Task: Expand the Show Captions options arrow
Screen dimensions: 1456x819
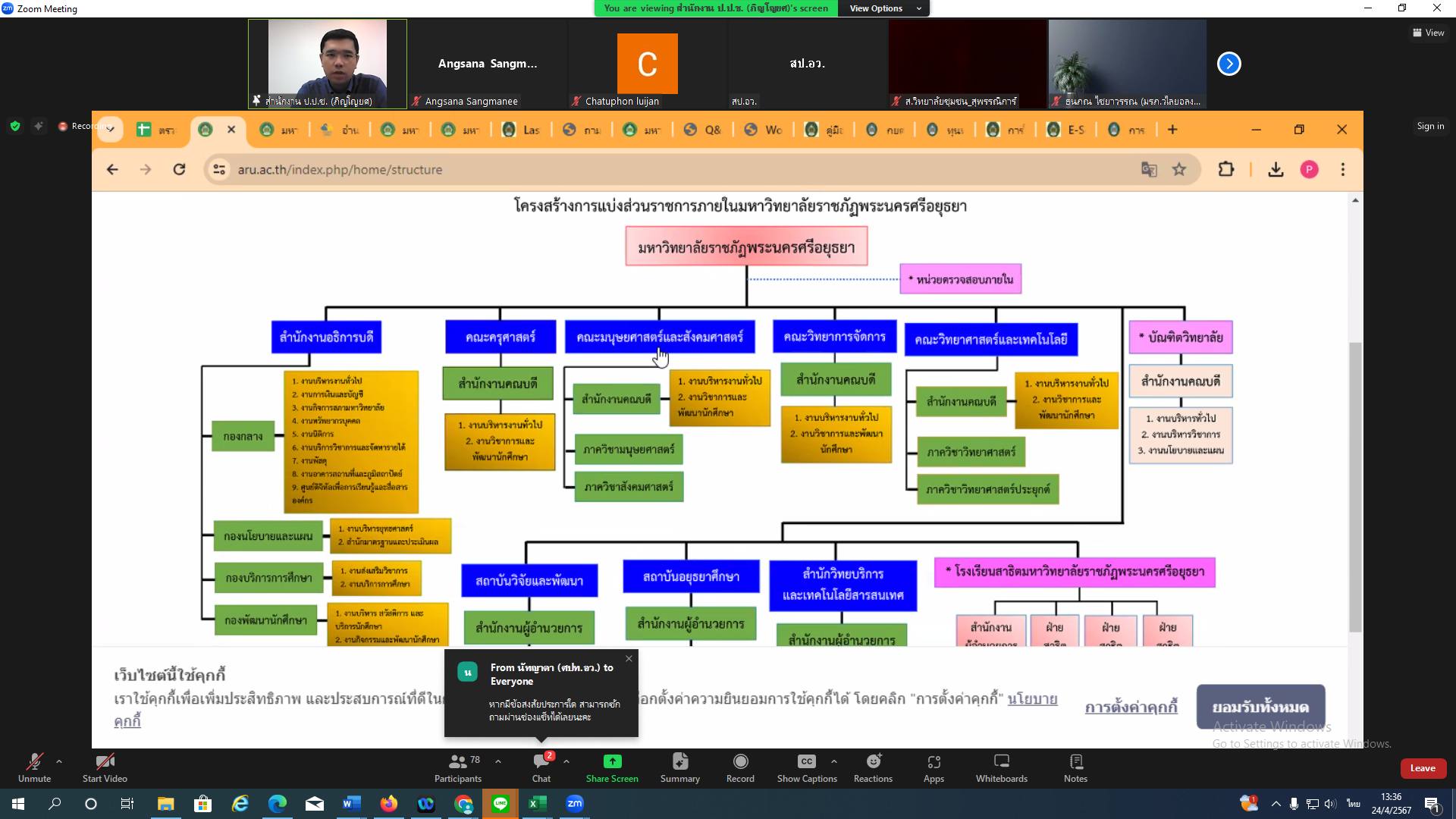Action: coord(833,761)
